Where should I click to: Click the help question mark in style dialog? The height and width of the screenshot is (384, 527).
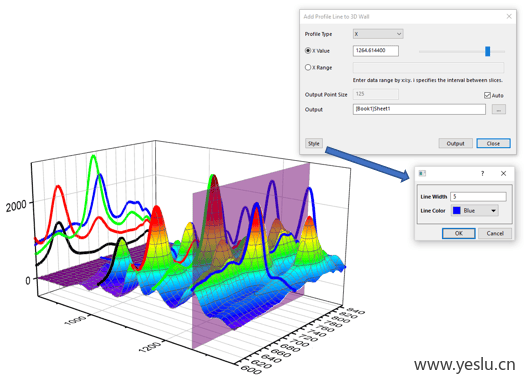tap(482, 173)
